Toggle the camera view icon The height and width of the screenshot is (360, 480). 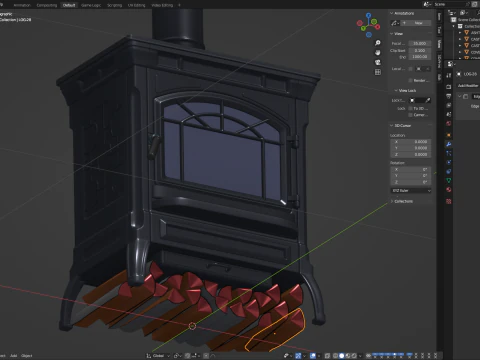[378, 62]
